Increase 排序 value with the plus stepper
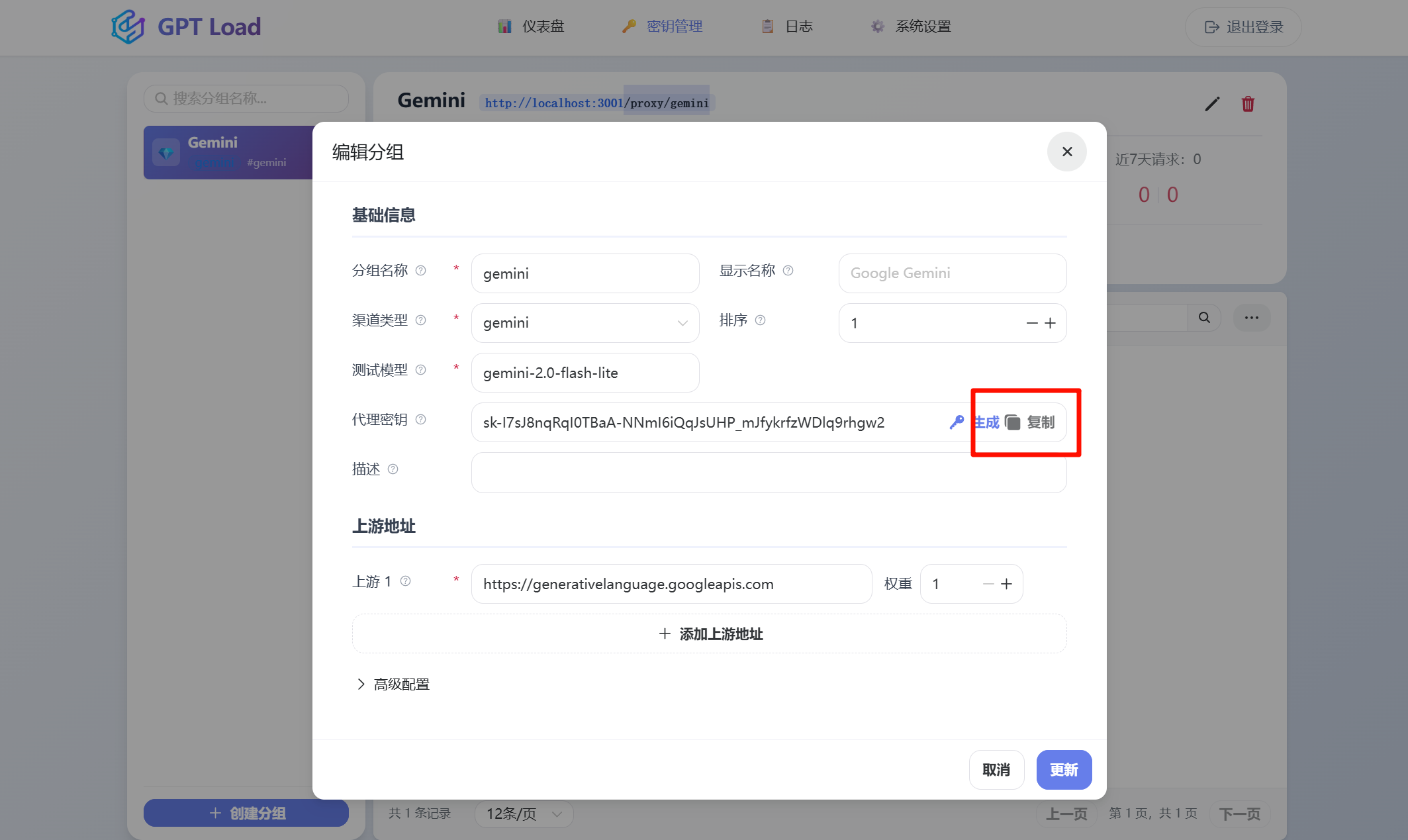This screenshot has width=1408, height=840. (x=1050, y=323)
